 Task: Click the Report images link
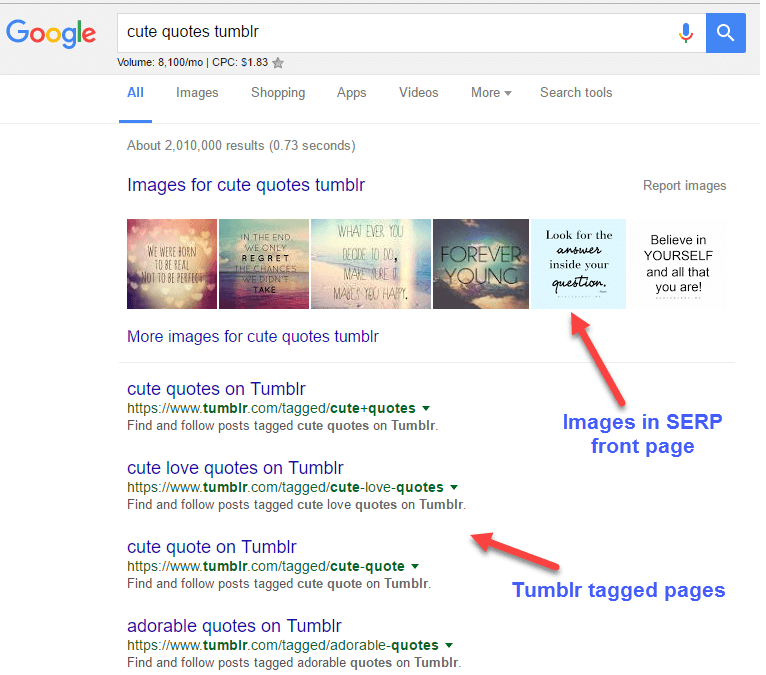pyautogui.click(x=684, y=186)
